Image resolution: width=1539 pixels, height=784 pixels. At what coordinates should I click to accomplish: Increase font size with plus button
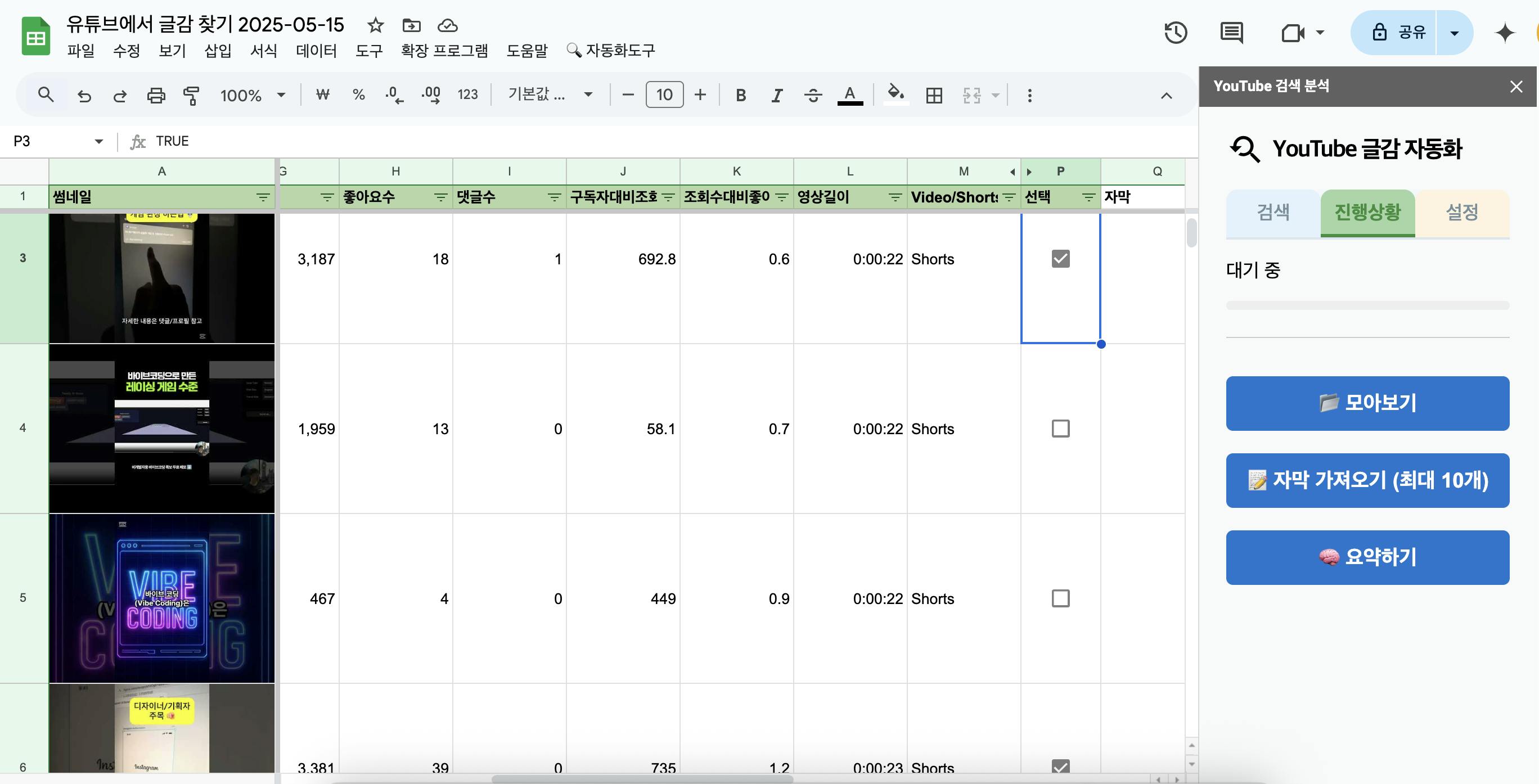700,94
